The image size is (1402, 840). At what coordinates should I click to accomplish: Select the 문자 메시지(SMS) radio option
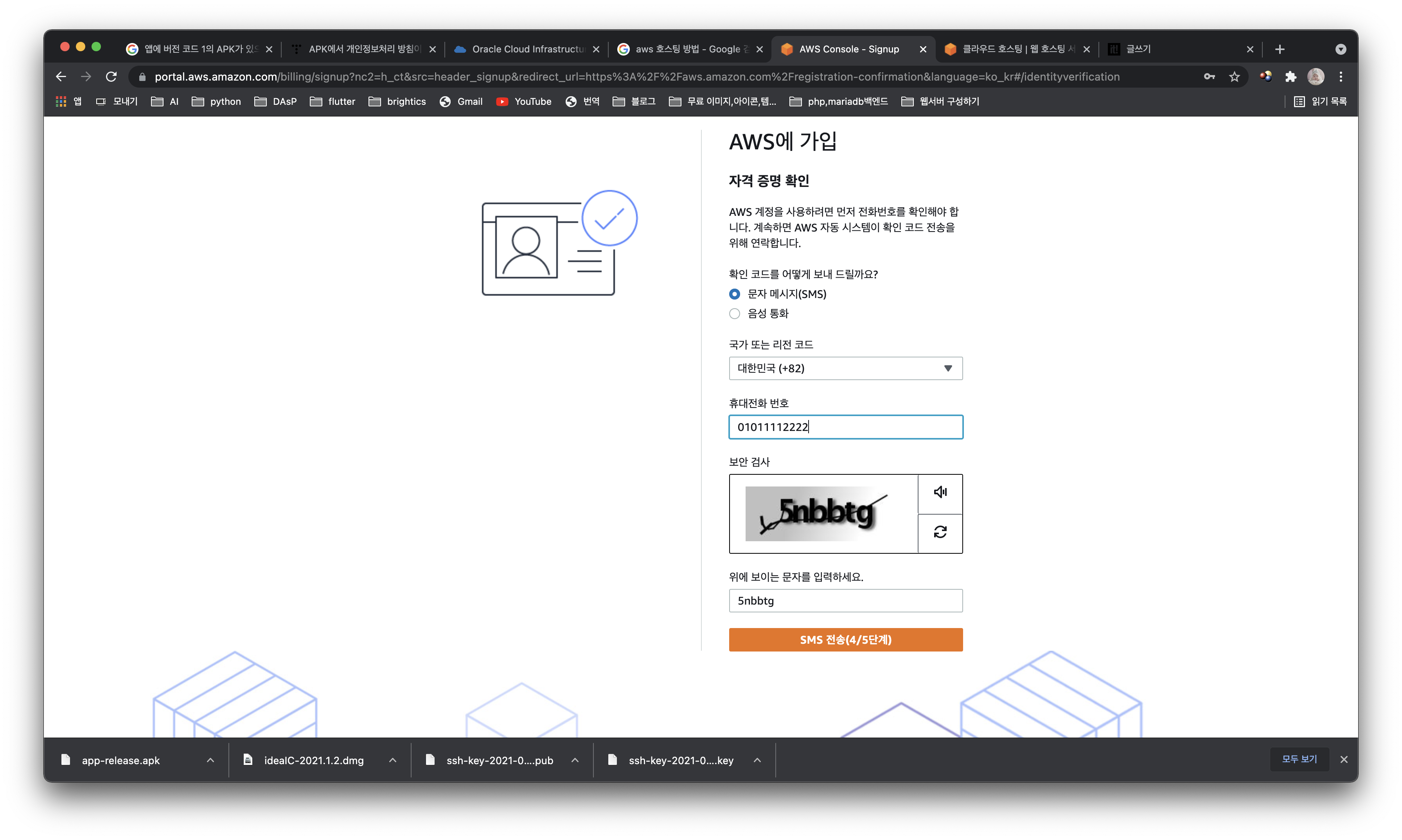point(734,294)
